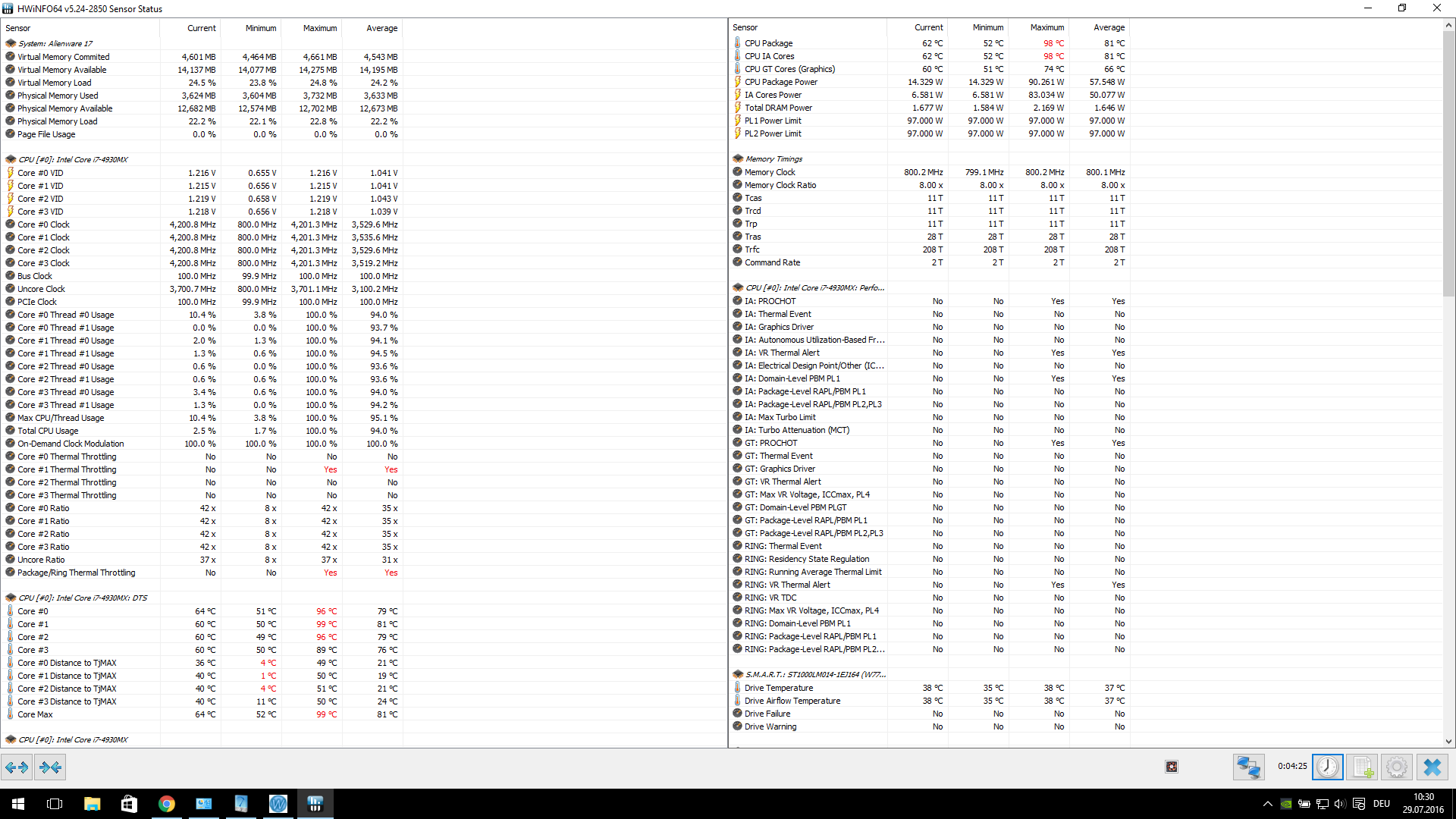Click the collapse columns arrows button

[50, 767]
